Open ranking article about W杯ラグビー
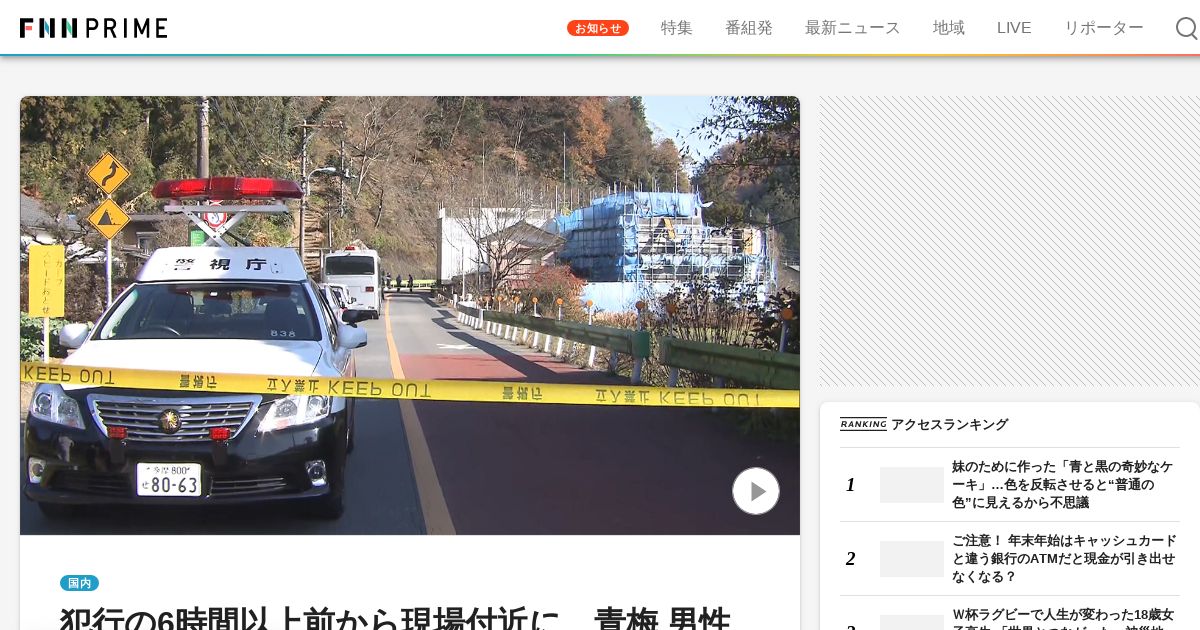Screen dimensions: 1200x630 [x=1063, y=618]
